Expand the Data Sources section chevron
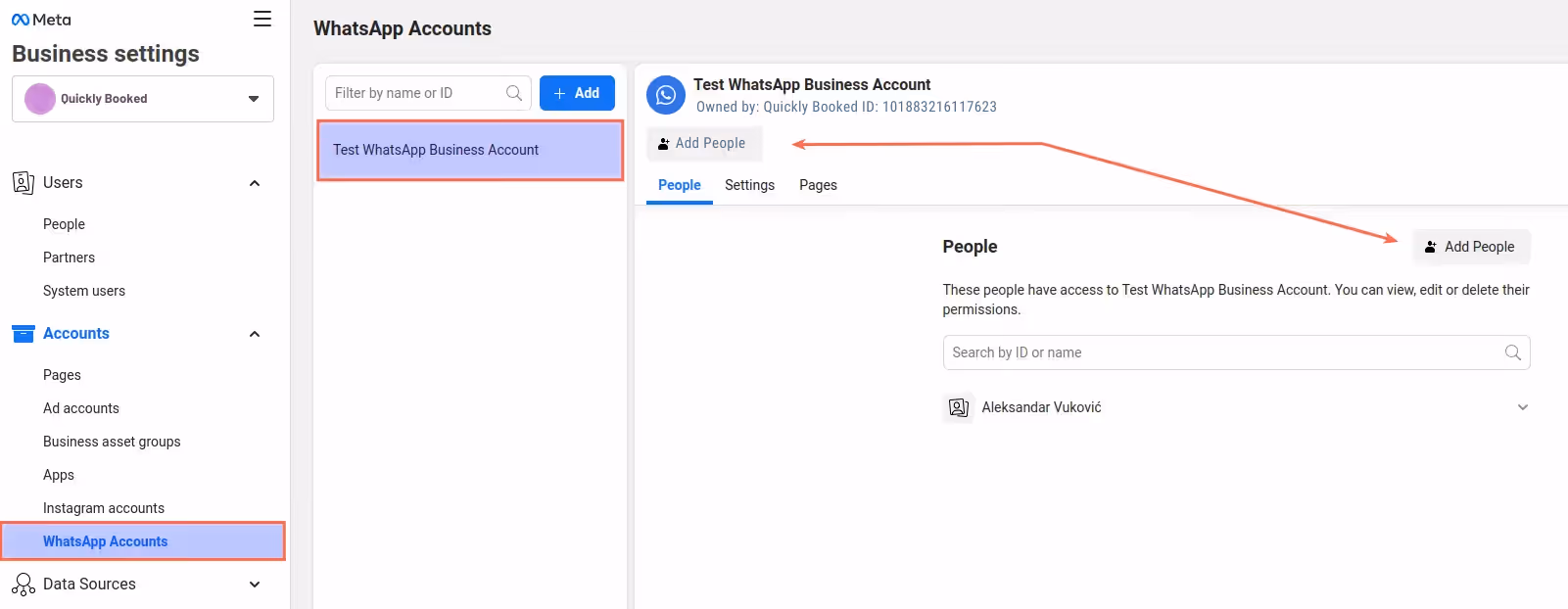 [x=255, y=585]
